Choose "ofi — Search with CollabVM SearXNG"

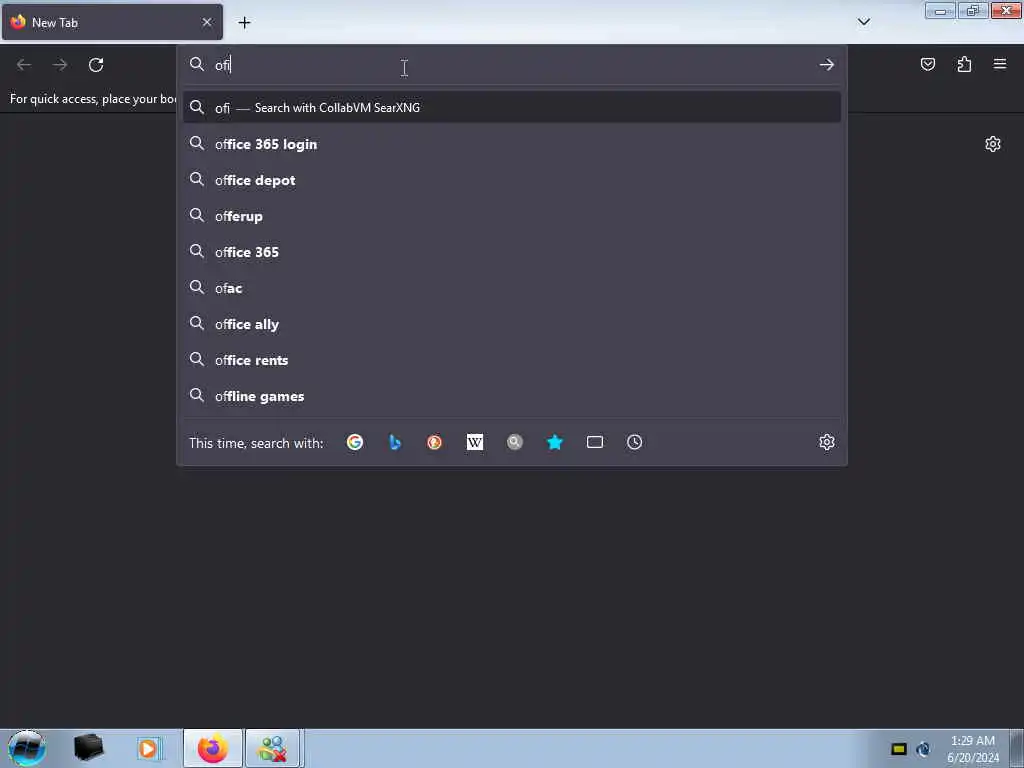(512, 108)
